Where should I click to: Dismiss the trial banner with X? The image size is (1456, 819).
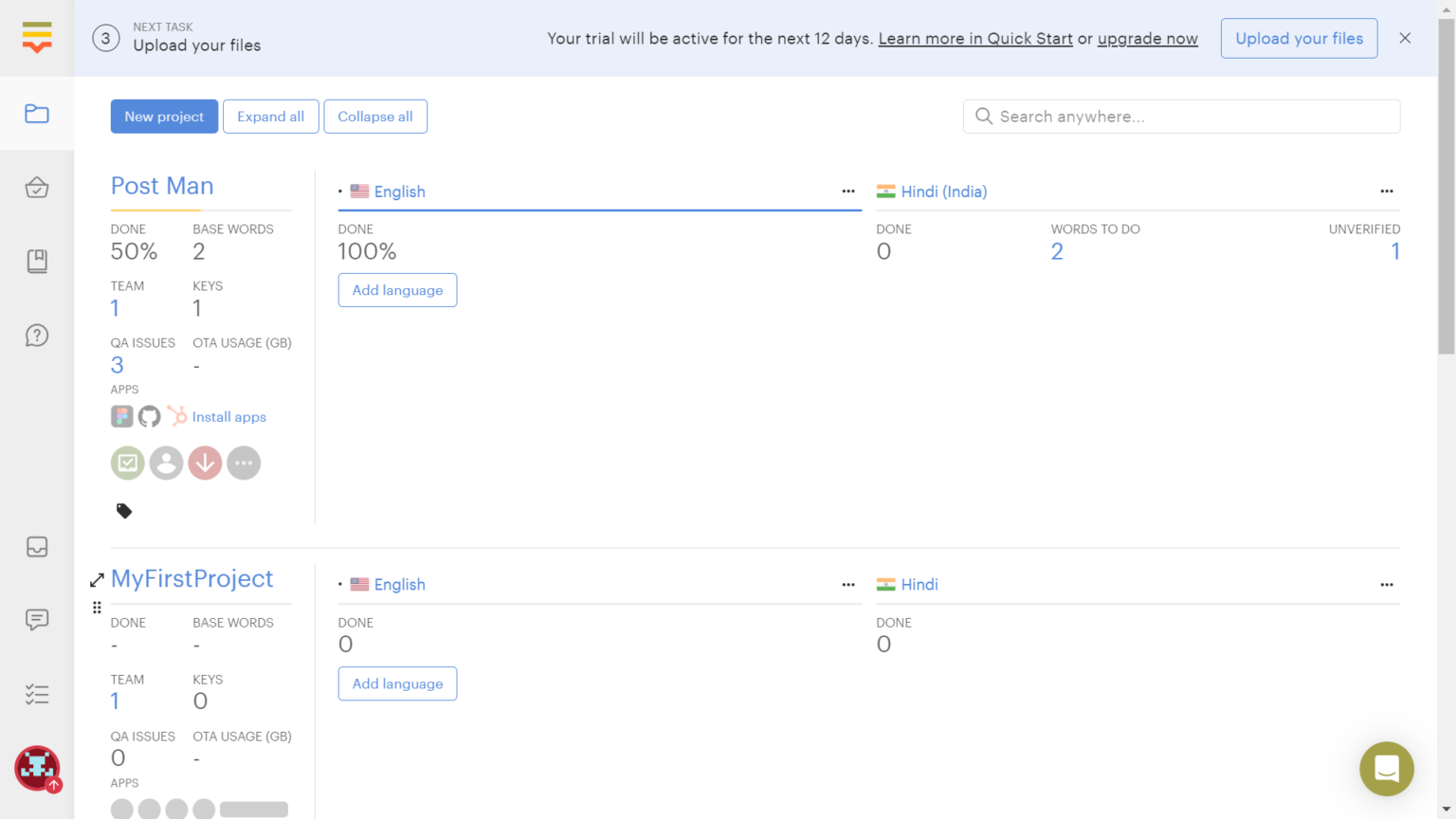[x=1405, y=39]
